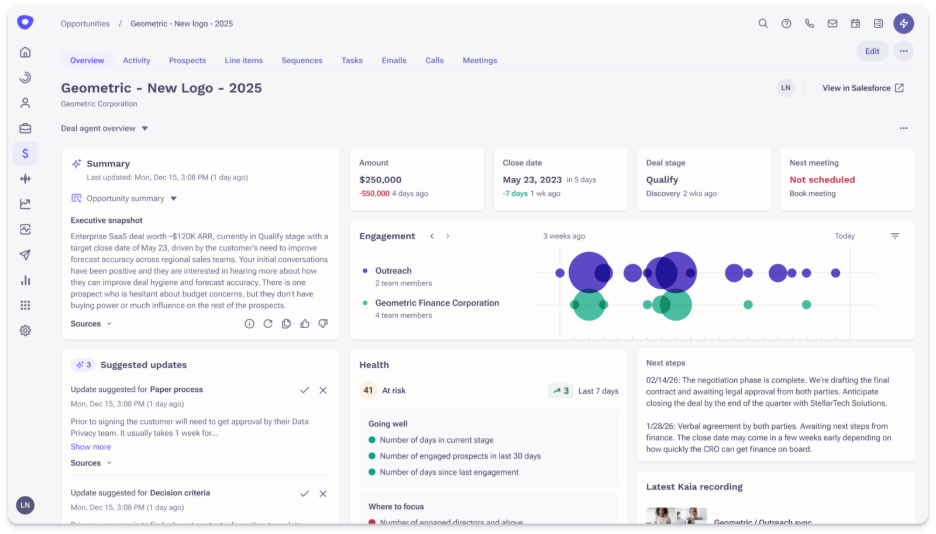Click the Book meeting link
Screen dimensions: 936x534
(x=812, y=193)
